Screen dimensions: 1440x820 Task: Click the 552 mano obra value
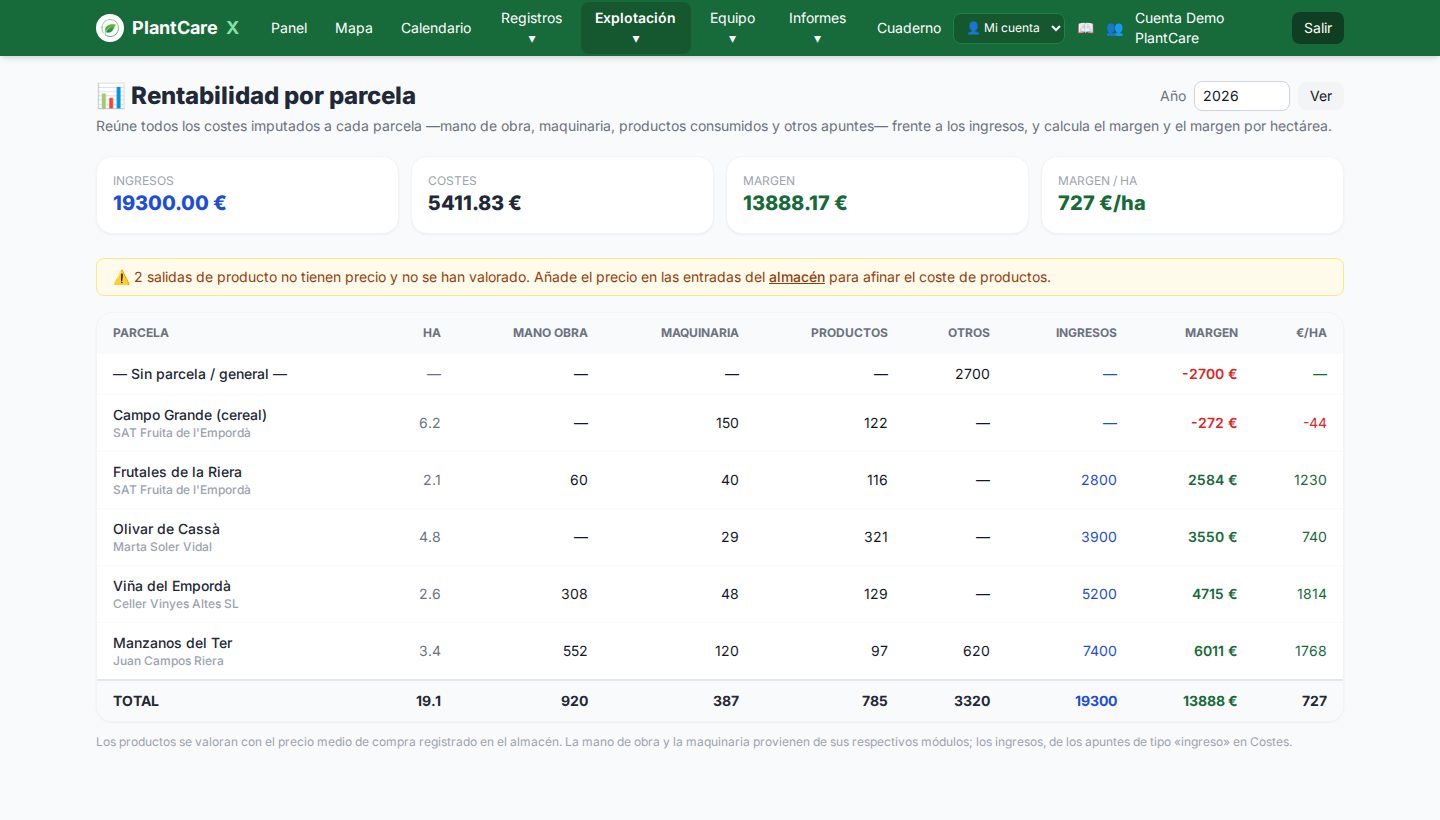click(x=575, y=651)
